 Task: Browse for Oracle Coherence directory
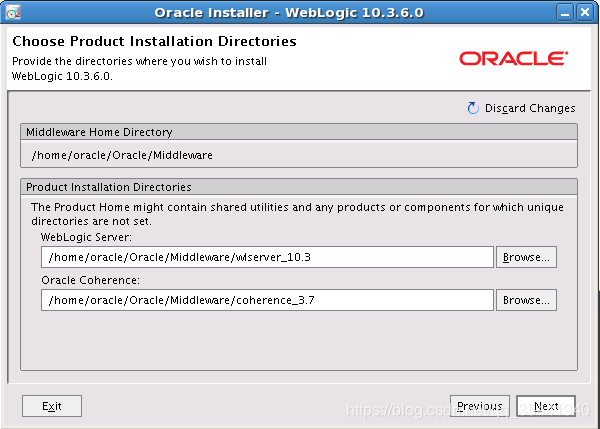[x=526, y=300]
